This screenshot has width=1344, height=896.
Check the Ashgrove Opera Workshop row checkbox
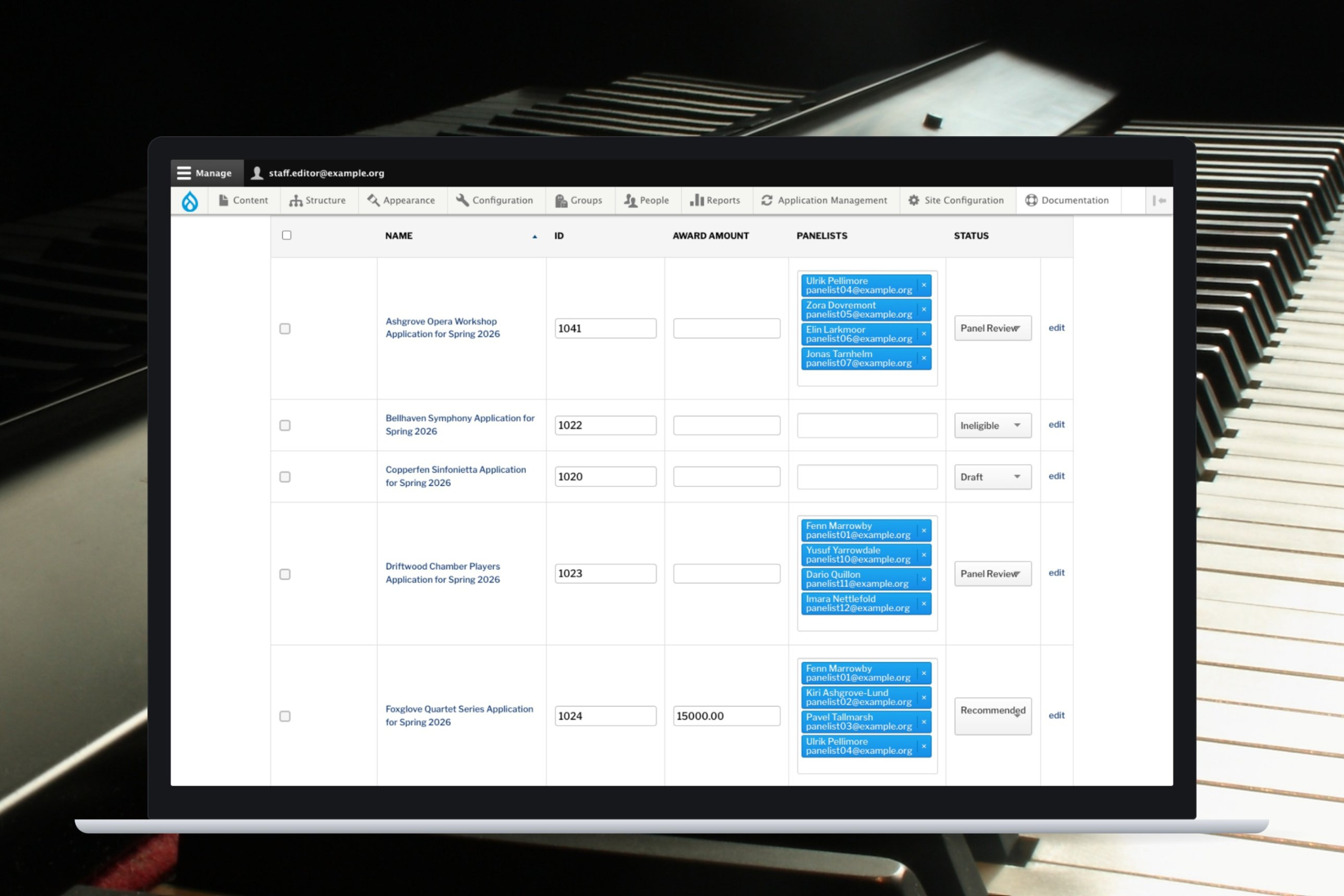click(x=285, y=328)
